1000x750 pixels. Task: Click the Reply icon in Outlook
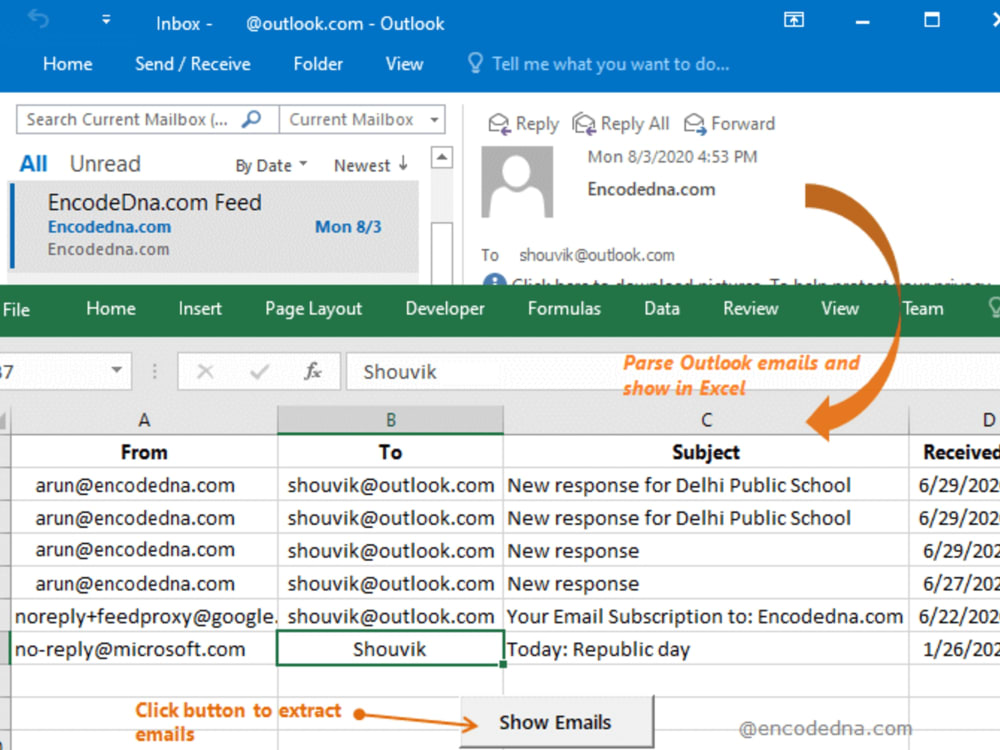[x=500, y=123]
